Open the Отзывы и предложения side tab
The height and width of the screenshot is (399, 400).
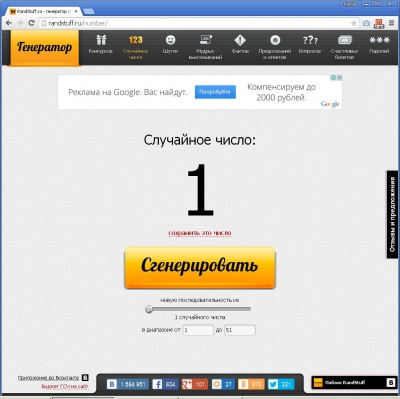click(x=393, y=214)
